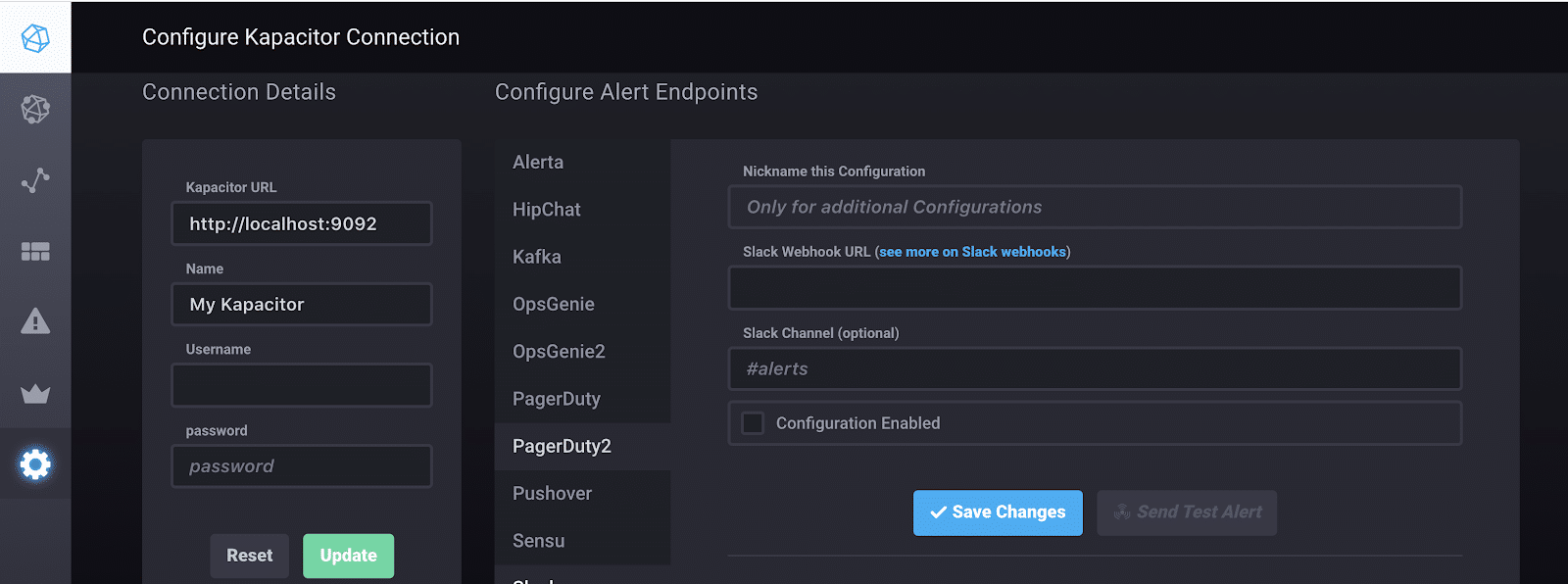The height and width of the screenshot is (584, 1568).
Task: Focus the Kapacitor URL field
Action: tap(302, 223)
